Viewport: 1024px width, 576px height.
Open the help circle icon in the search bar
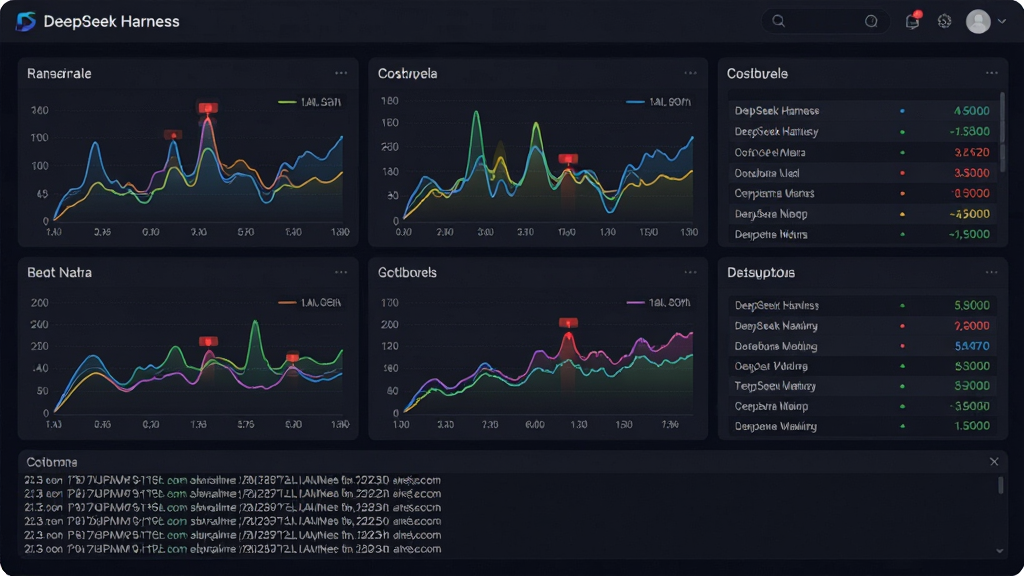click(871, 21)
